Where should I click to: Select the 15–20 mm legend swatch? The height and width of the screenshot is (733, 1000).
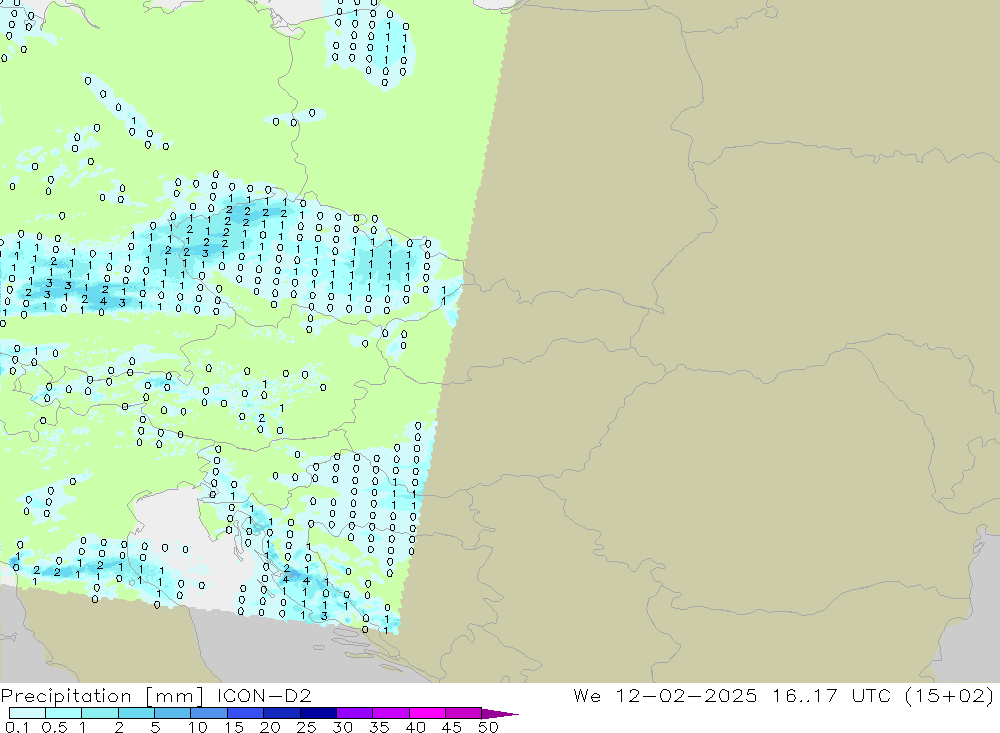tap(246, 713)
